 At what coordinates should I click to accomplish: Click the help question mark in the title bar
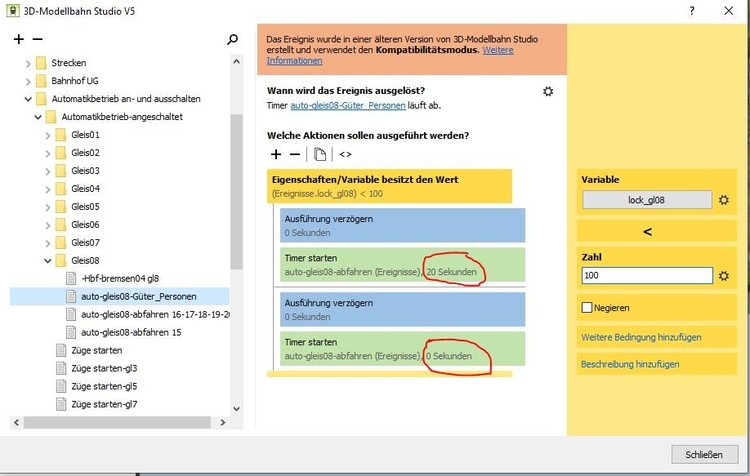pos(692,11)
